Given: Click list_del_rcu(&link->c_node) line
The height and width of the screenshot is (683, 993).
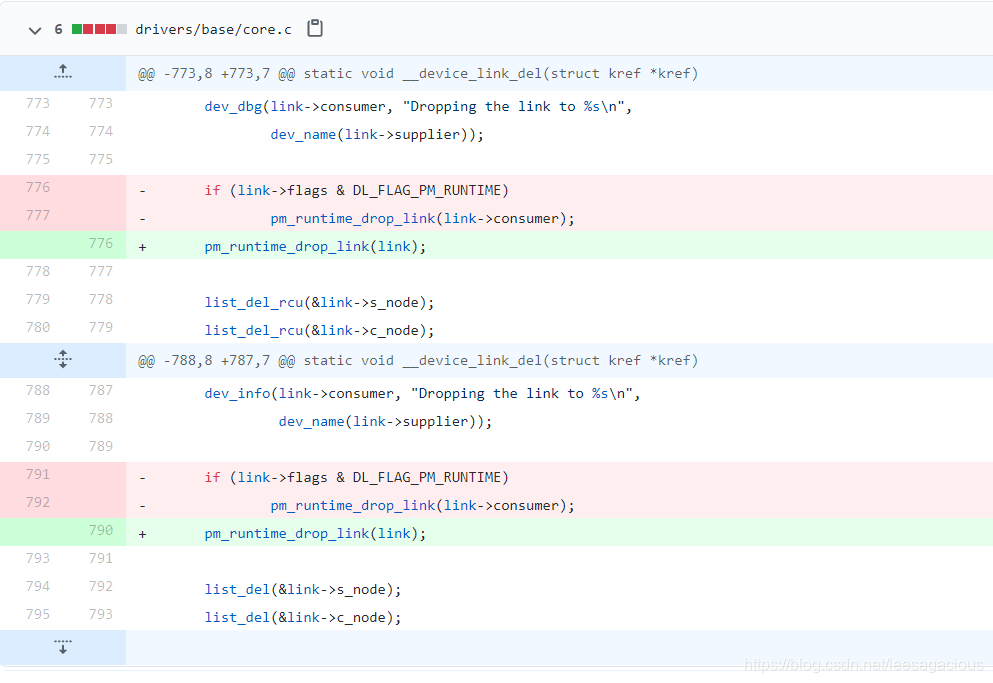Looking at the screenshot, I should [x=319, y=331].
